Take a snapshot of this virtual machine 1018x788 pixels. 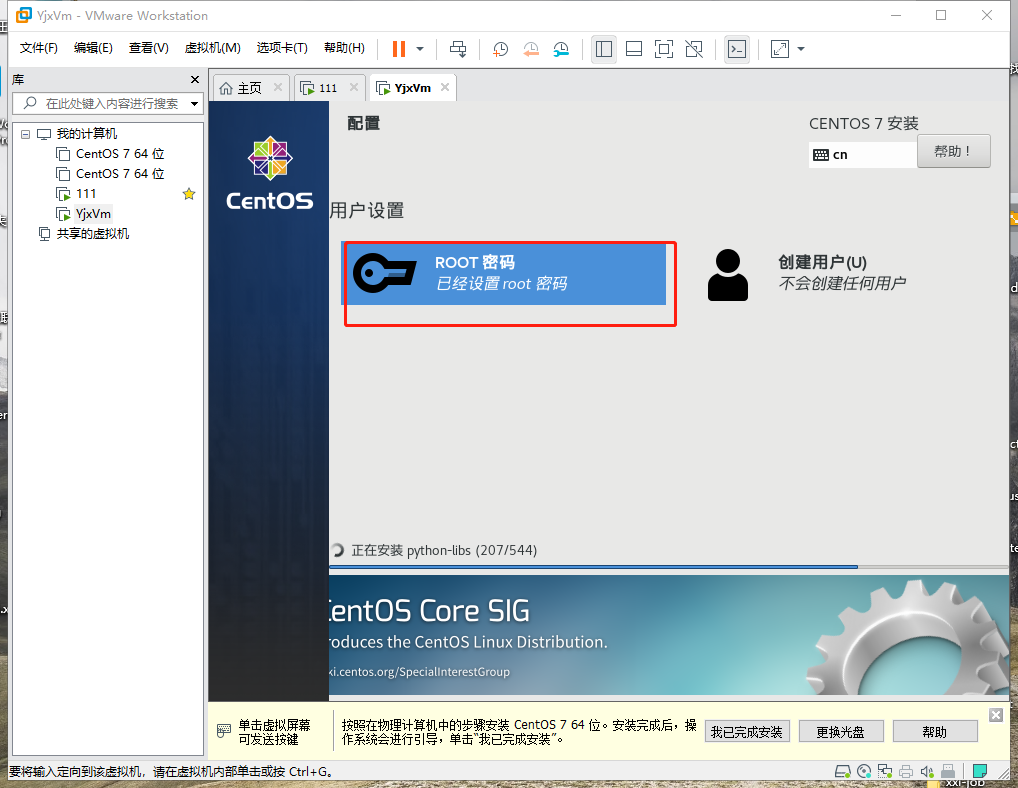click(500, 49)
